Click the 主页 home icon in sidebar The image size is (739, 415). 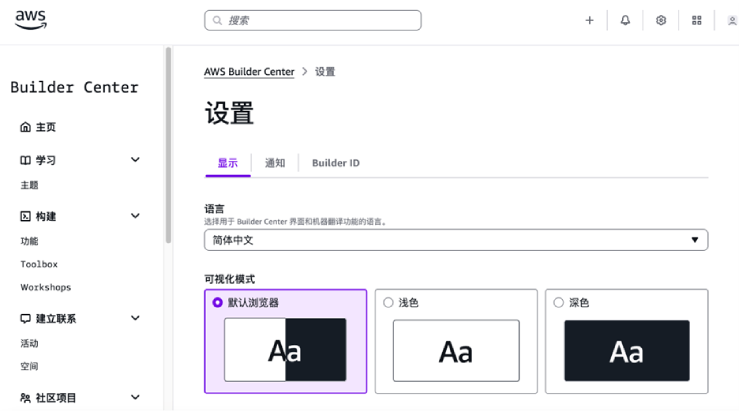click(26, 127)
